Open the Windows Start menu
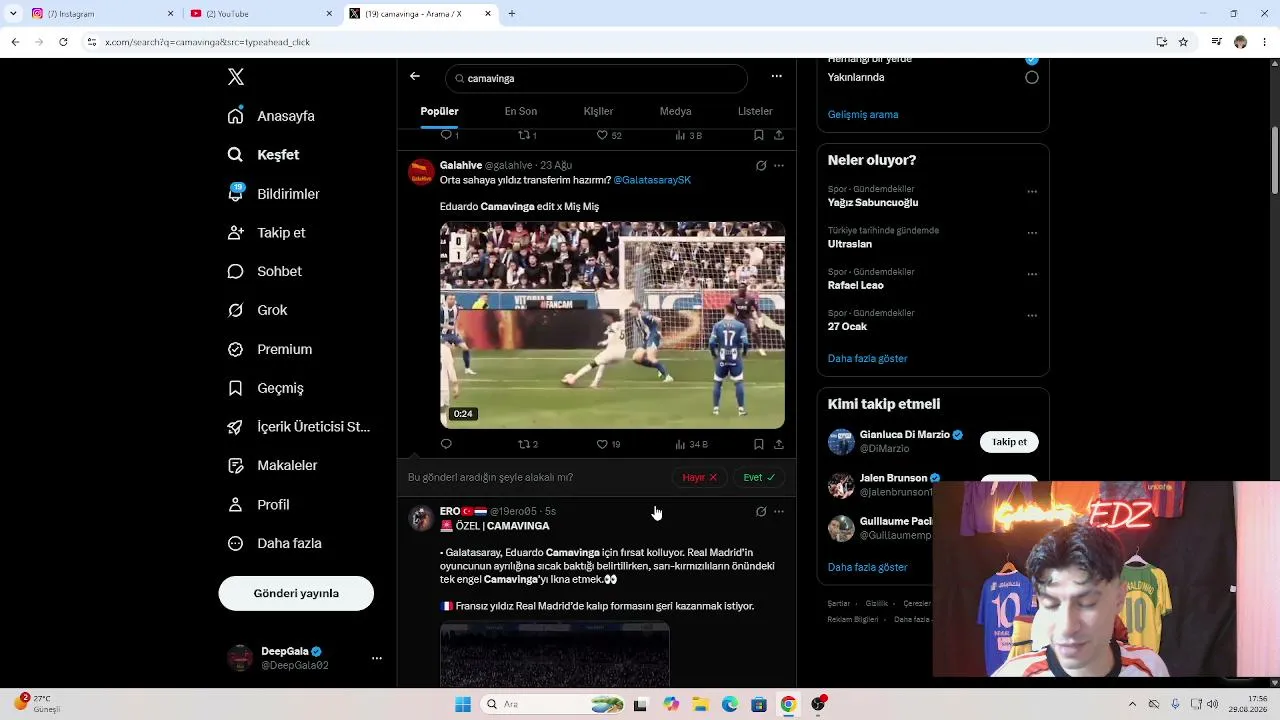This screenshot has height=720, width=1280. [463, 704]
